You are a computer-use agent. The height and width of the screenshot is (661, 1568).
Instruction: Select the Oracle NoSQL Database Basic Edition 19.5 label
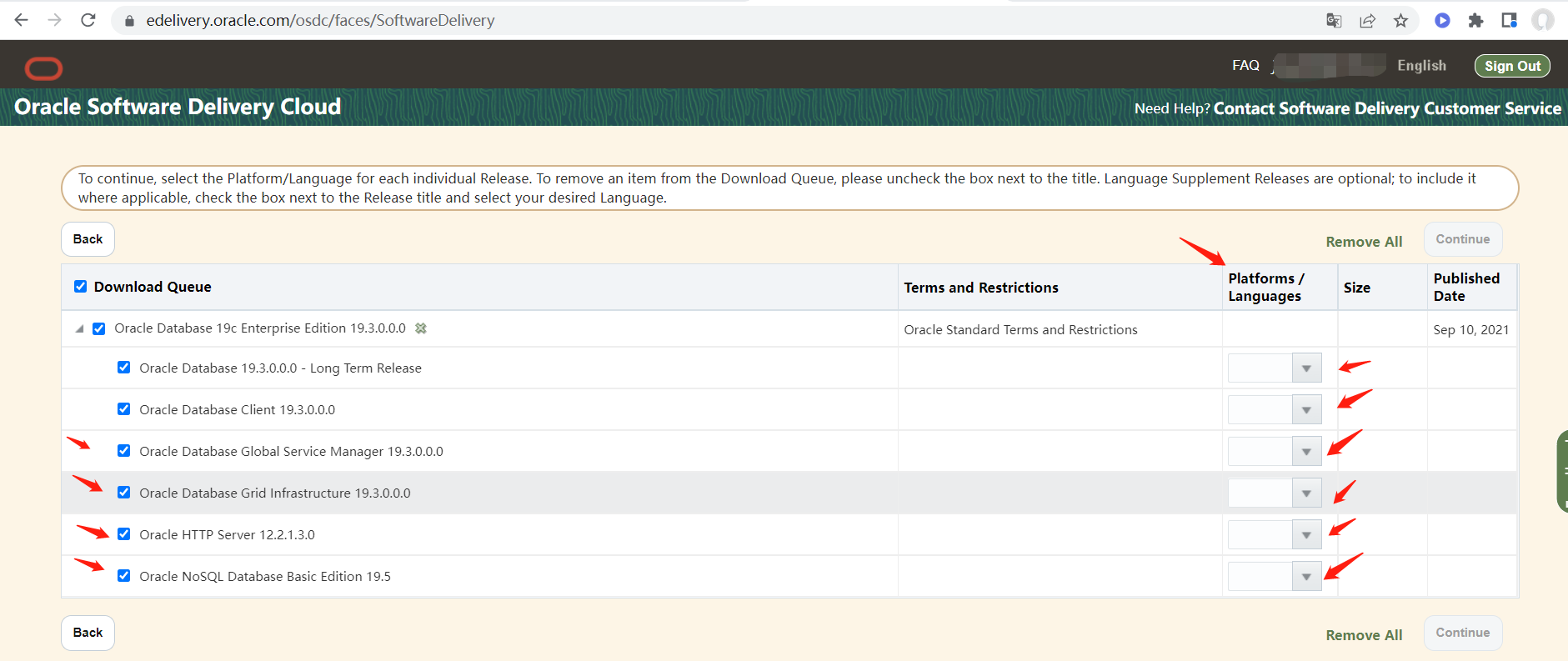pyautogui.click(x=265, y=577)
